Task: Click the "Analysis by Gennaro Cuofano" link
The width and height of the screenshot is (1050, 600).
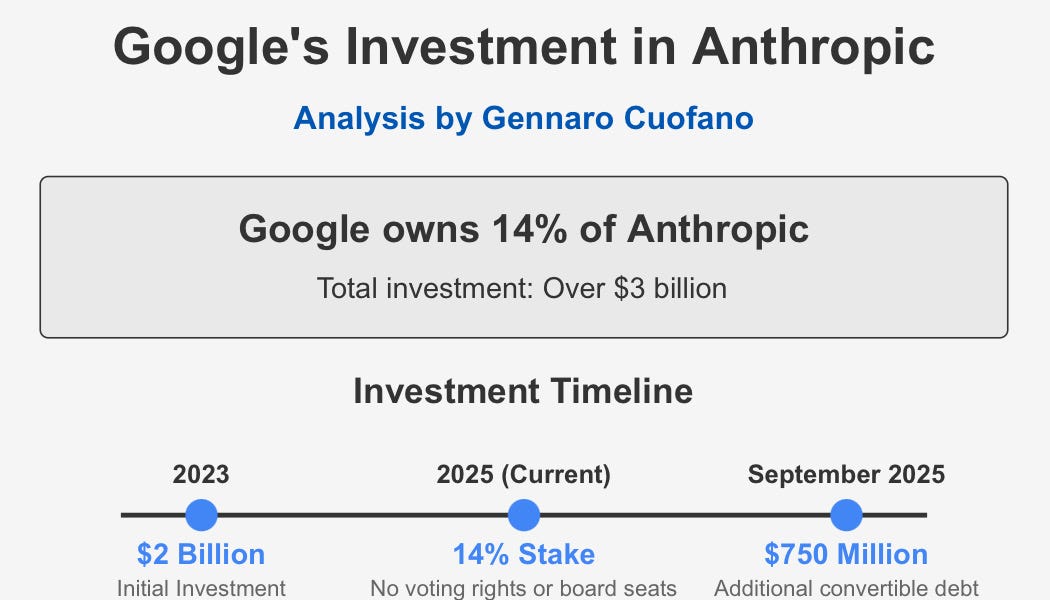Action: coord(524,118)
